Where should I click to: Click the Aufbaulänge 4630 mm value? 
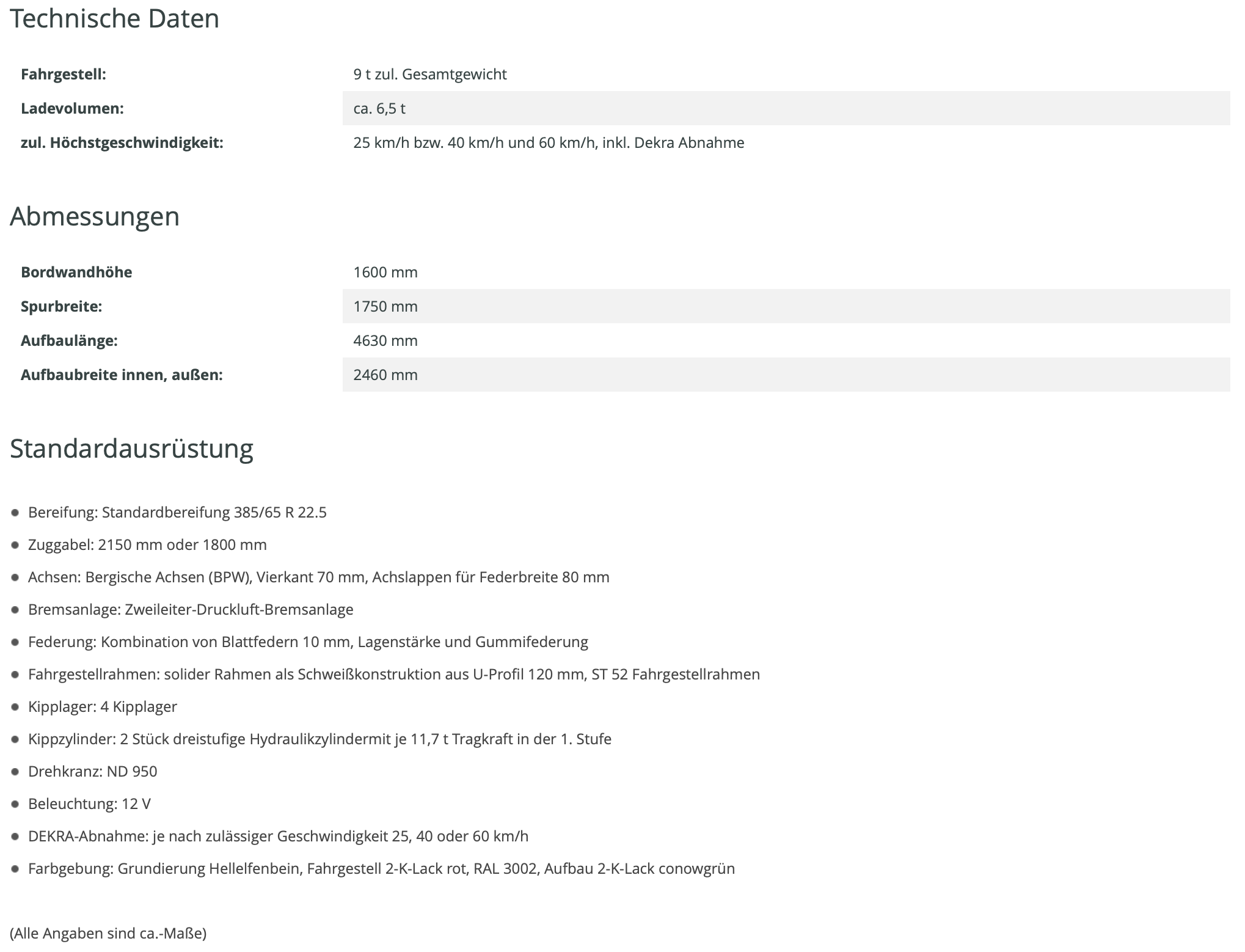pos(385,340)
